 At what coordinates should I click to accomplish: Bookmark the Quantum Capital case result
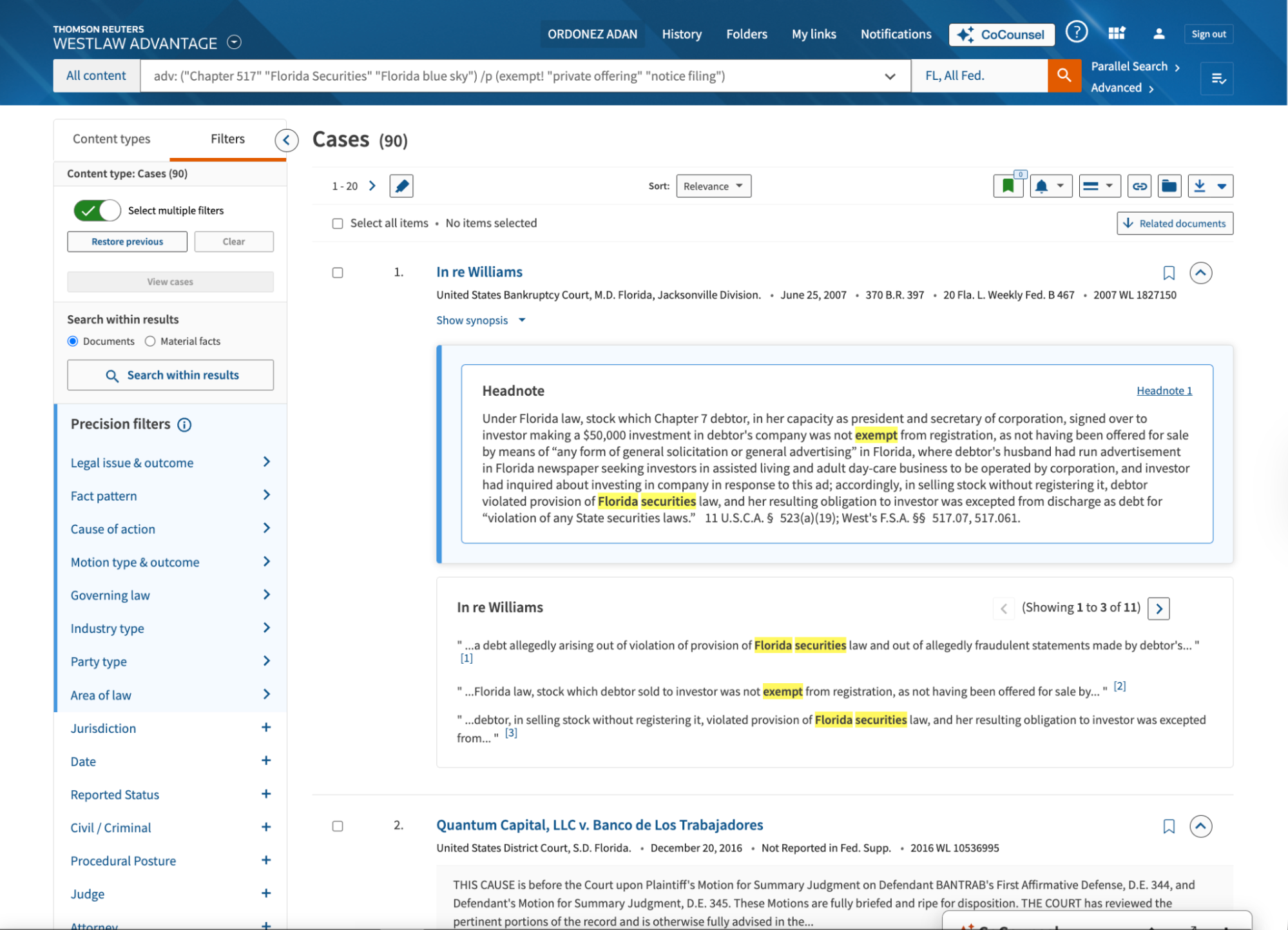1169,826
